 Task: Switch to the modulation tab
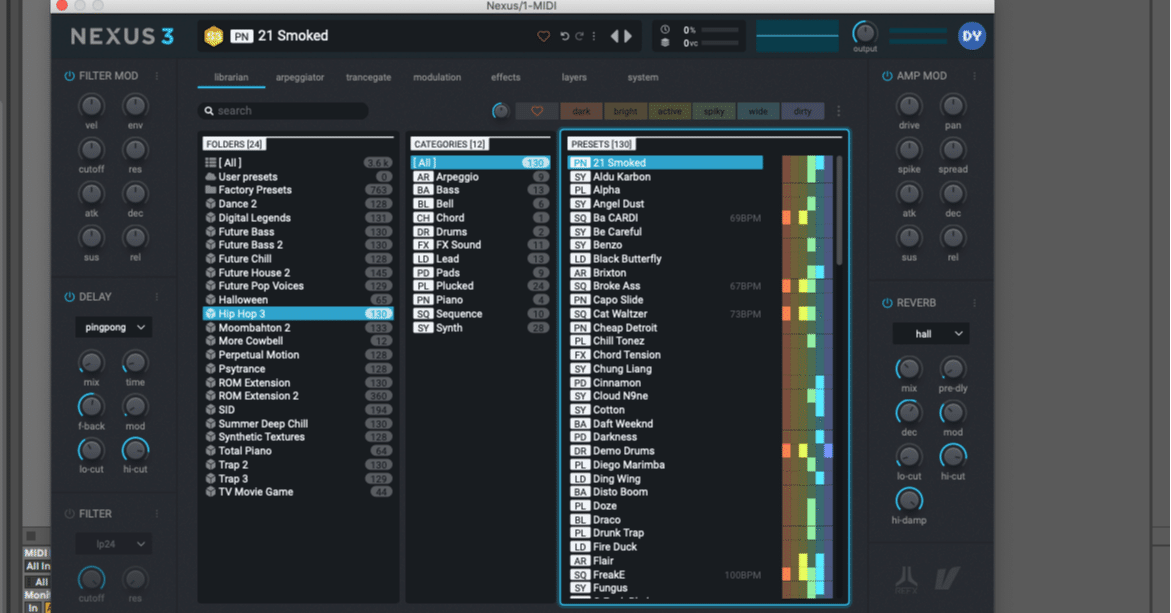click(437, 77)
